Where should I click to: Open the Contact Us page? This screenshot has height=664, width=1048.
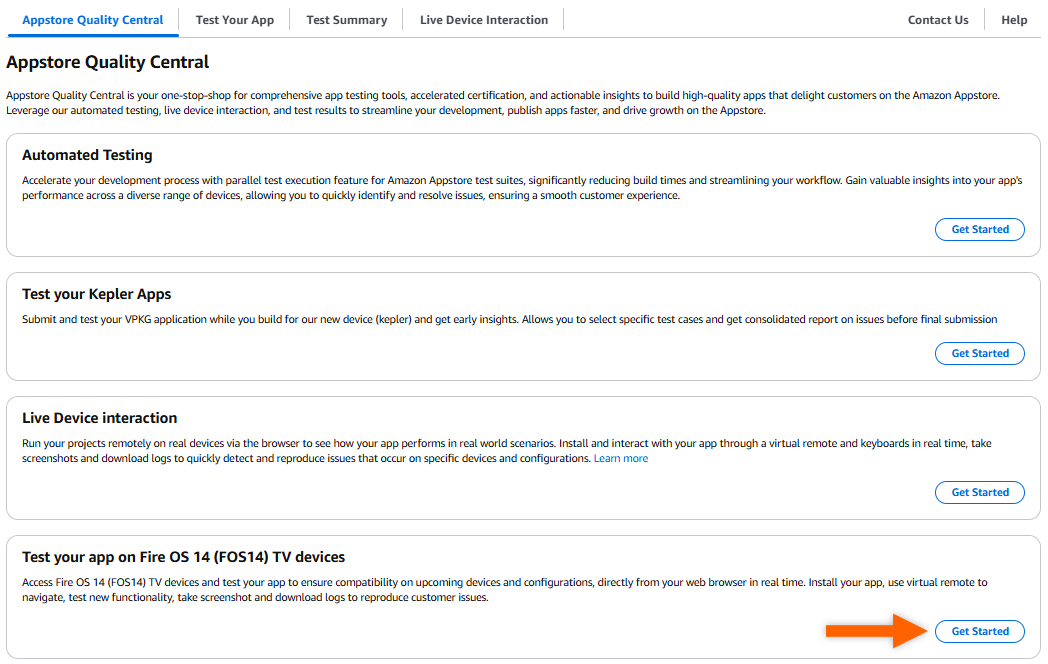click(938, 19)
